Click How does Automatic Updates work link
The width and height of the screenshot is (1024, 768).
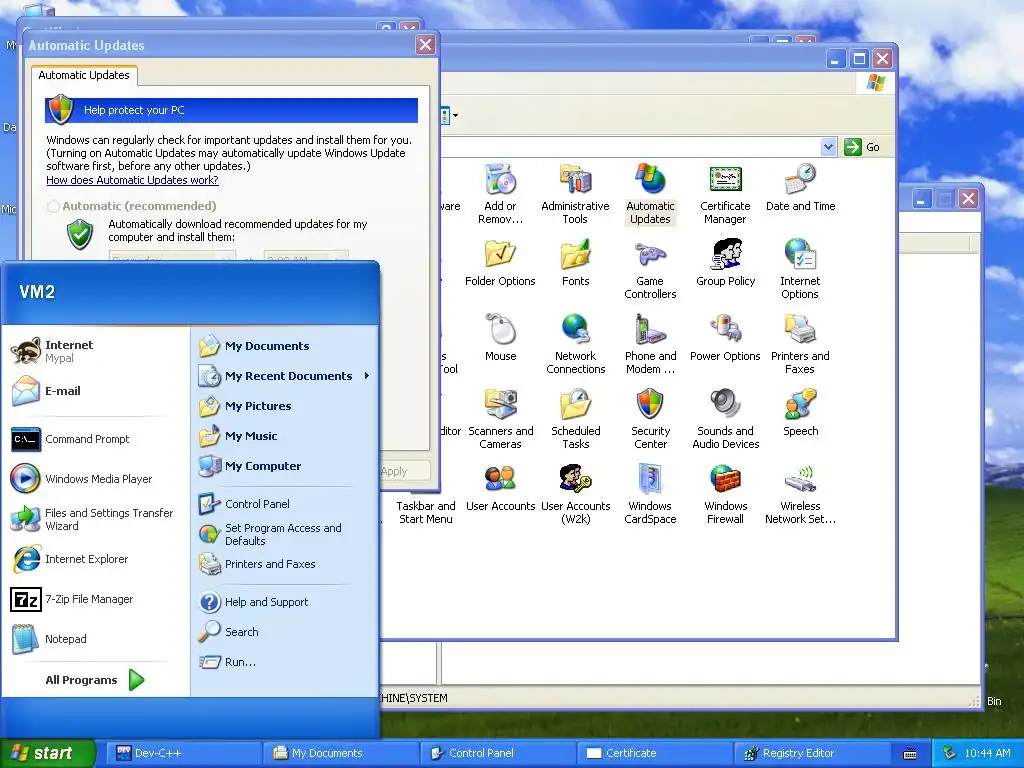[132, 180]
